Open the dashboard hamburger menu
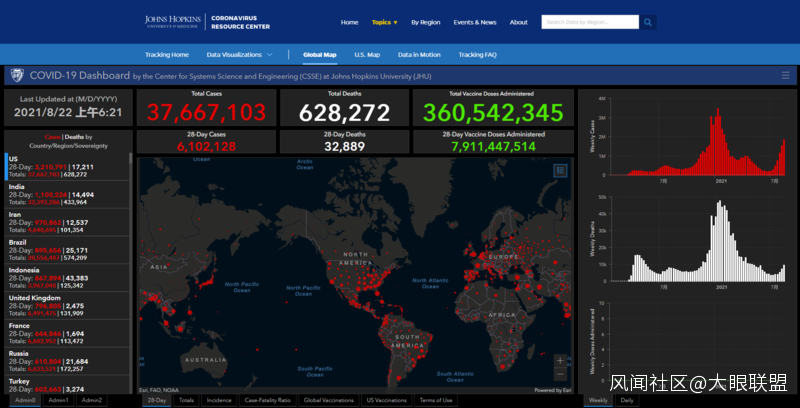This screenshot has height=408, width=800. click(x=786, y=75)
